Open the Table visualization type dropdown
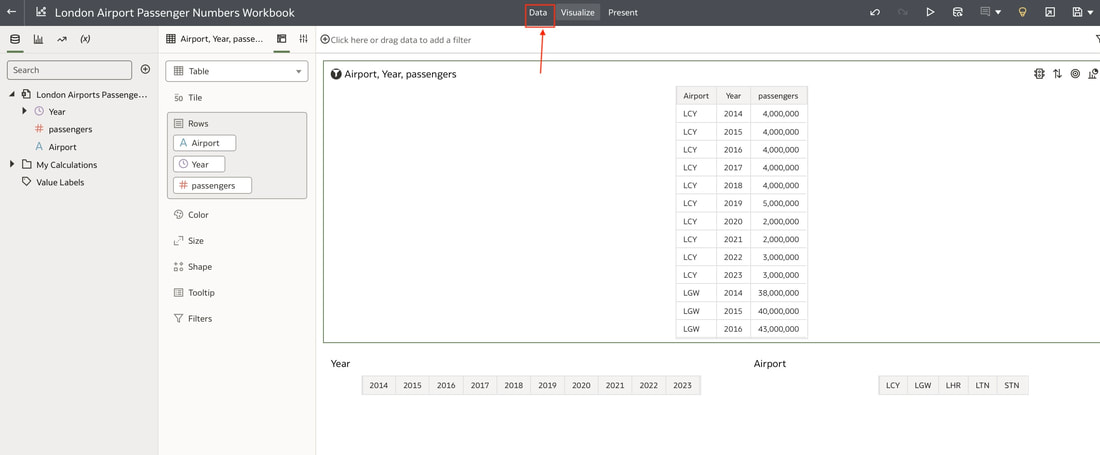The image size is (1100, 455). point(237,72)
